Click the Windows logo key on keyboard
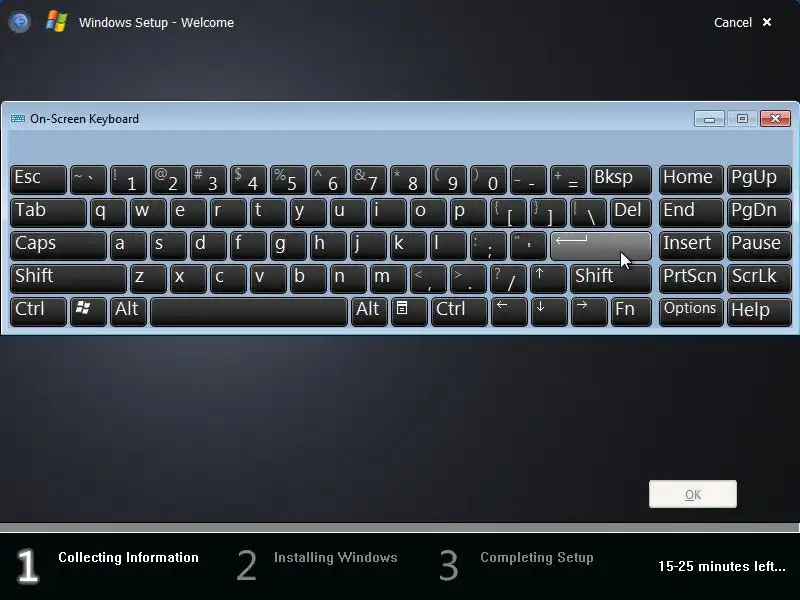800x600 pixels. pos(88,312)
